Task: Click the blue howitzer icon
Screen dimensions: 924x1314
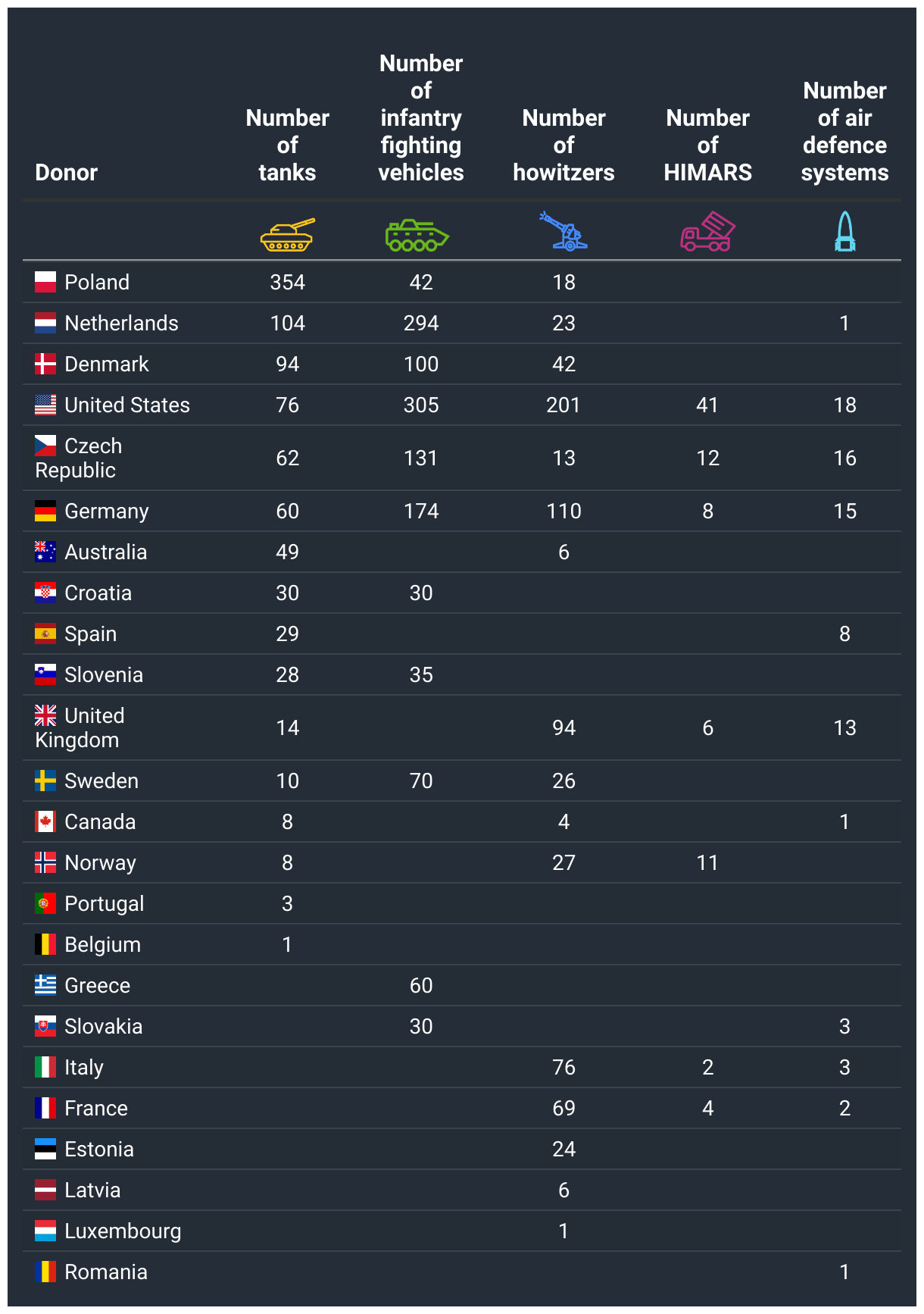Action: coord(563,231)
